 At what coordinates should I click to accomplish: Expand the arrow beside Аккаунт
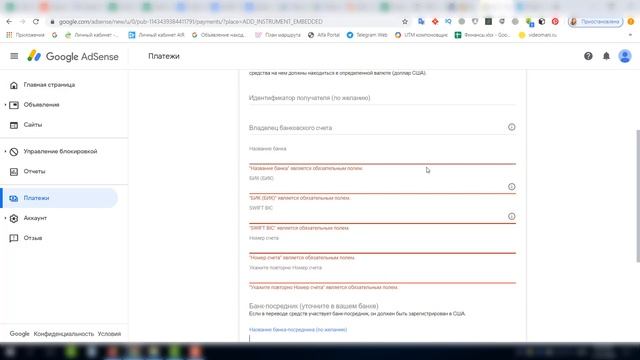pos(5,218)
